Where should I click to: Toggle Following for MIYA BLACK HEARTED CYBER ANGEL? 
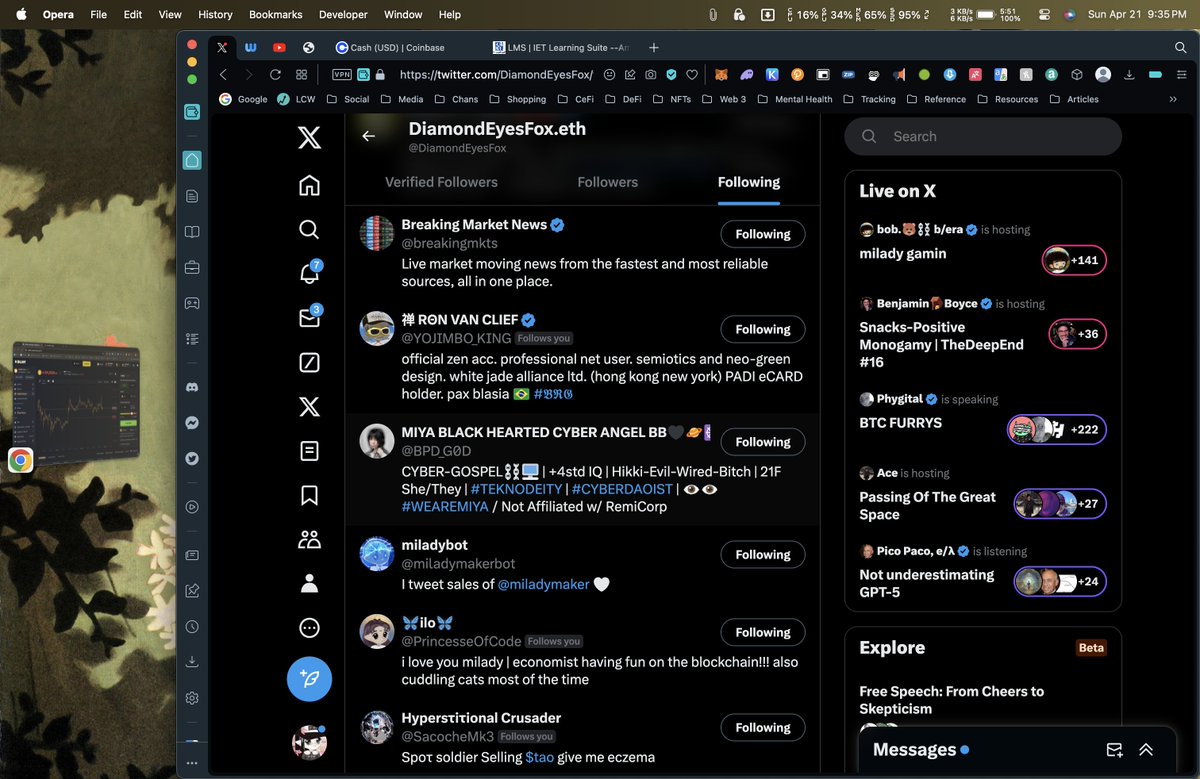click(763, 442)
